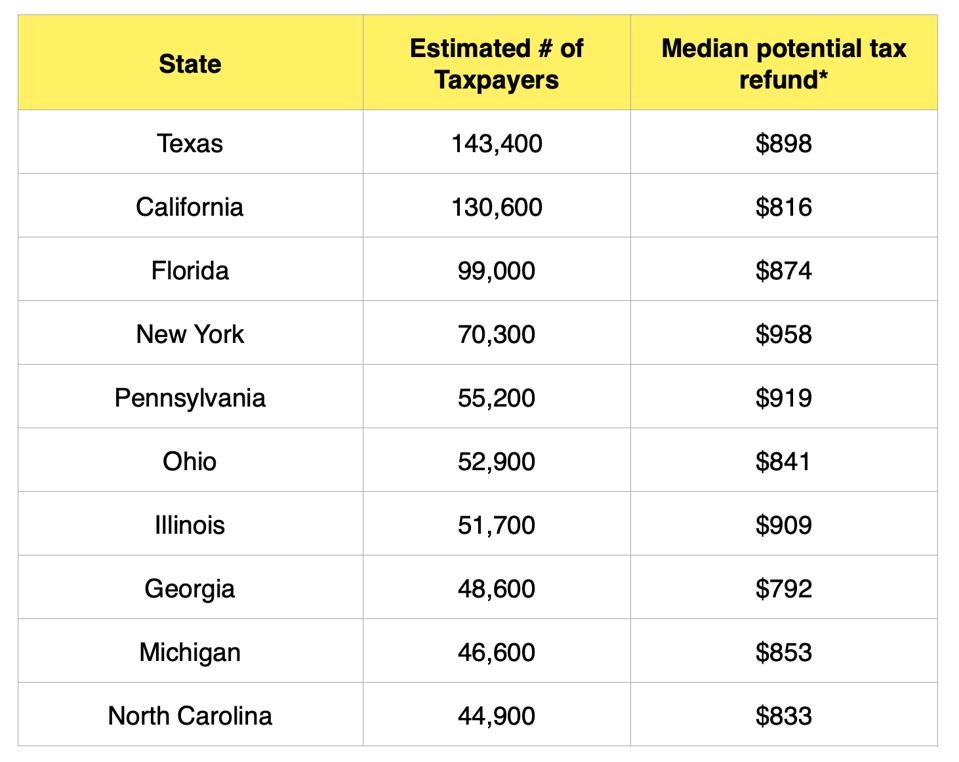Click the 44,900 taxpayers value
The image size is (959, 762).
496,716
